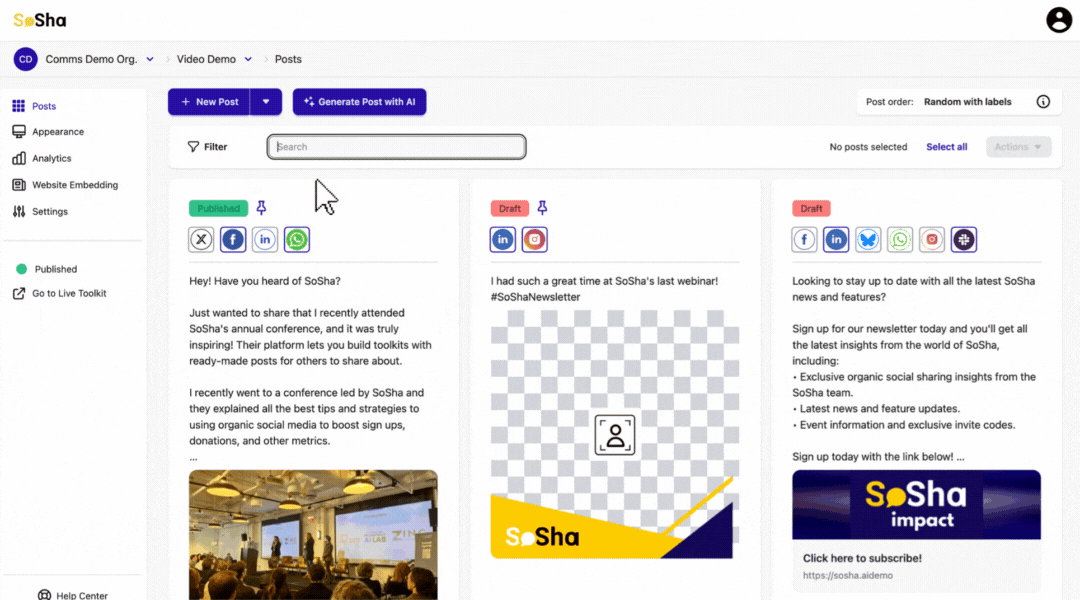Click the Analytics bar chart icon
This screenshot has width=1080, height=600.
tap(19, 158)
